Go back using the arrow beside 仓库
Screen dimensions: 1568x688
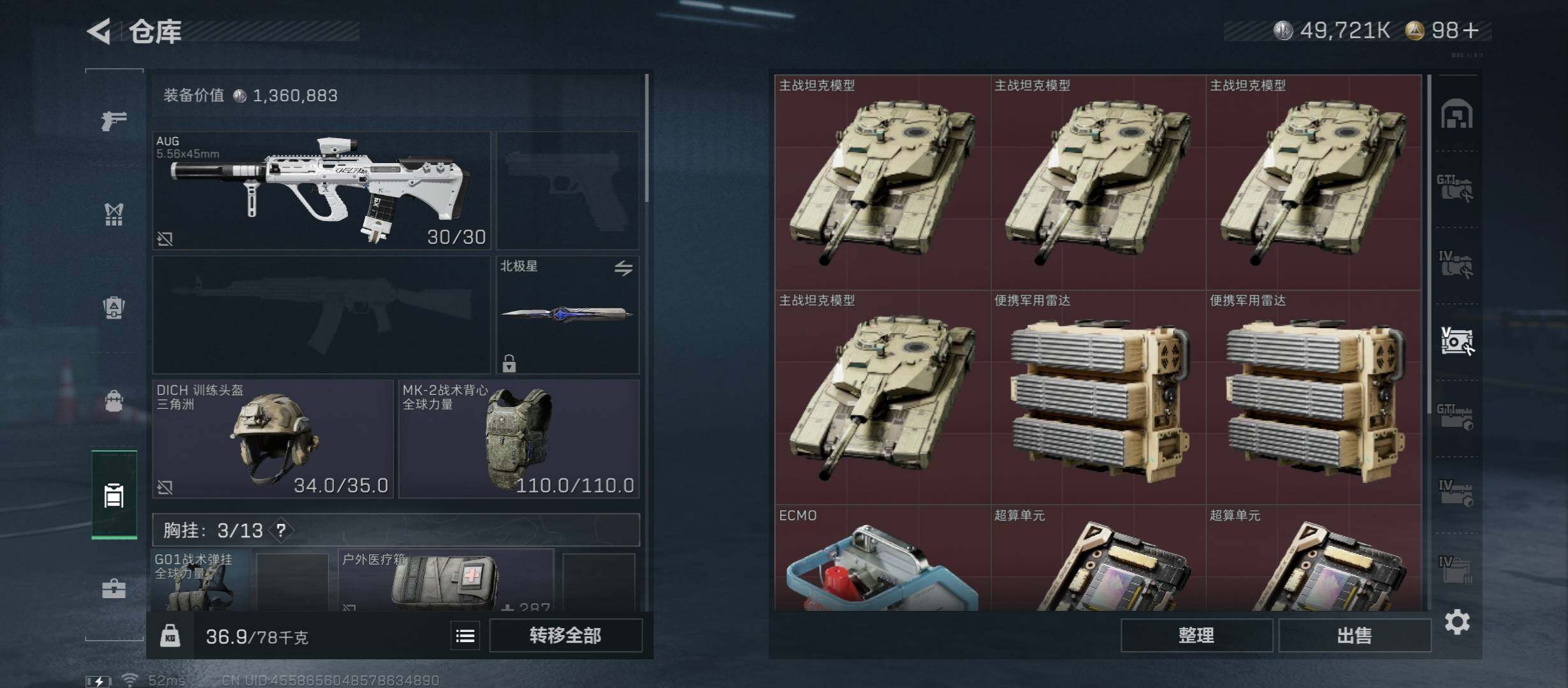99,31
